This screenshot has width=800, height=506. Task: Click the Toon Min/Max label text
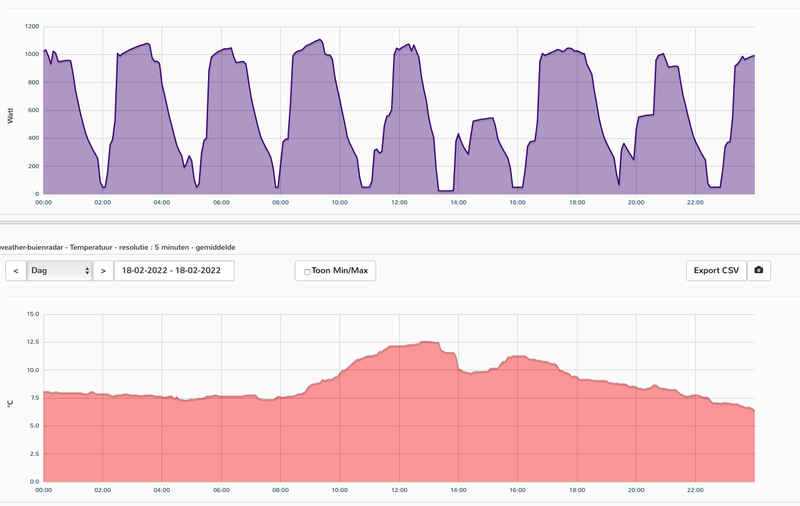[340, 270]
